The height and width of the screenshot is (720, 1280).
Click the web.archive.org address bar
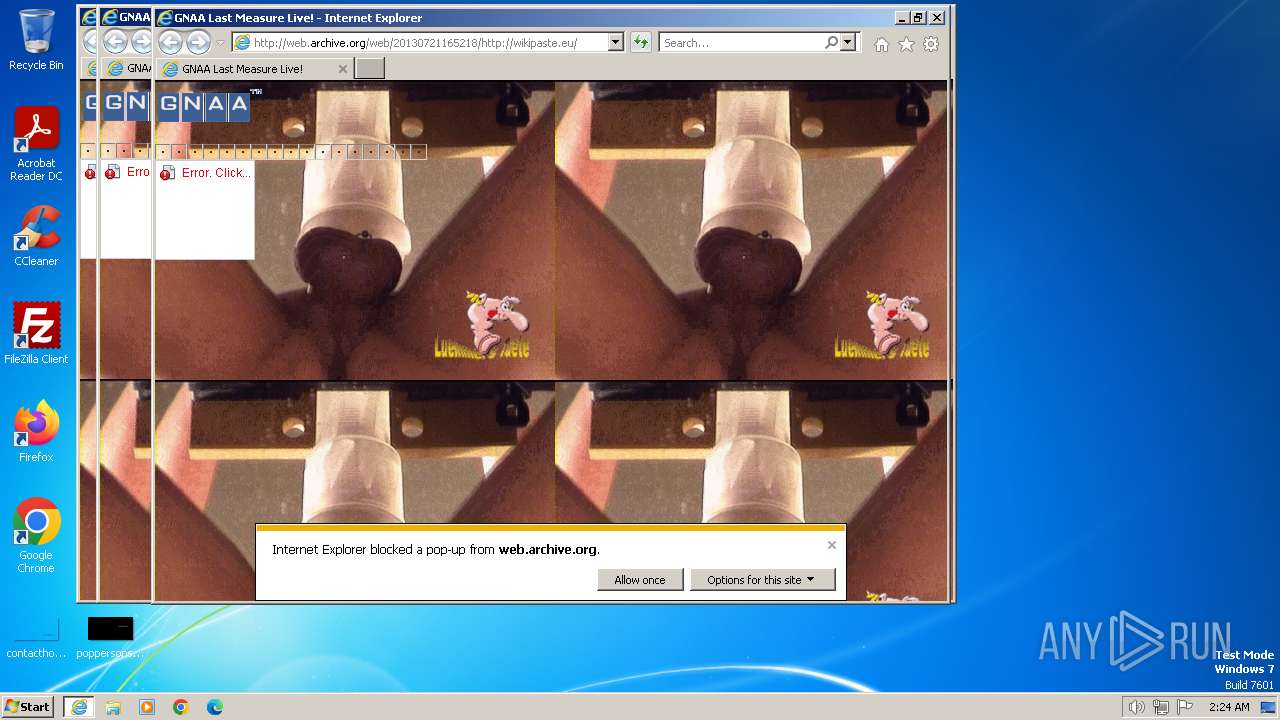419,43
